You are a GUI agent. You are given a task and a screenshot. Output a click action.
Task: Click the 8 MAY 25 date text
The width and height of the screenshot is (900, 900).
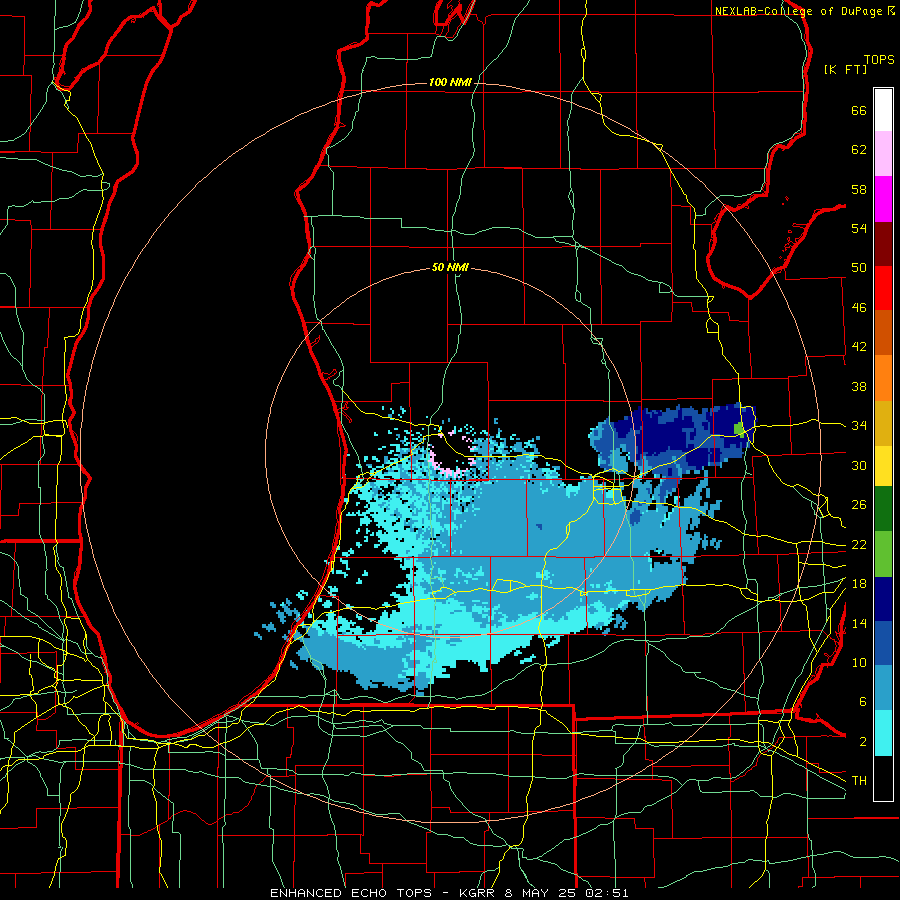click(541, 893)
